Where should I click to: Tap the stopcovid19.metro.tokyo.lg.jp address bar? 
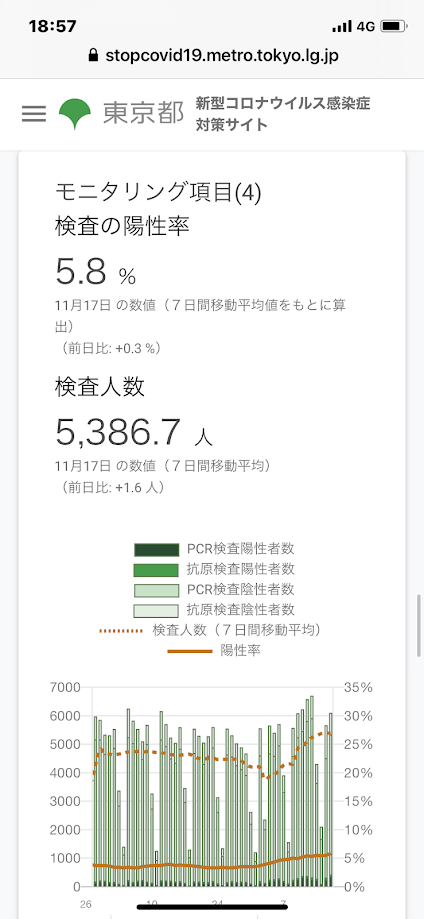click(x=212, y=56)
